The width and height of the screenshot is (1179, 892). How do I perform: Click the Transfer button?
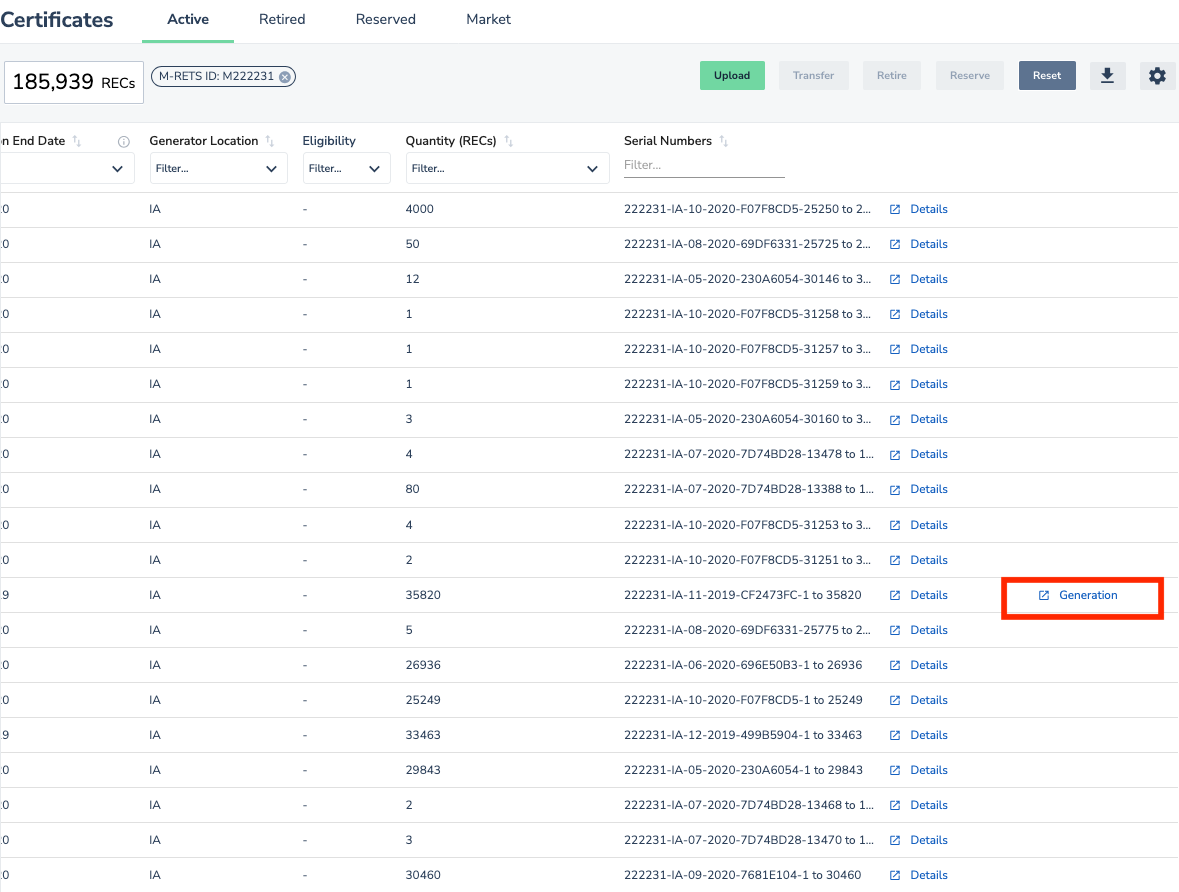point(814,75)
